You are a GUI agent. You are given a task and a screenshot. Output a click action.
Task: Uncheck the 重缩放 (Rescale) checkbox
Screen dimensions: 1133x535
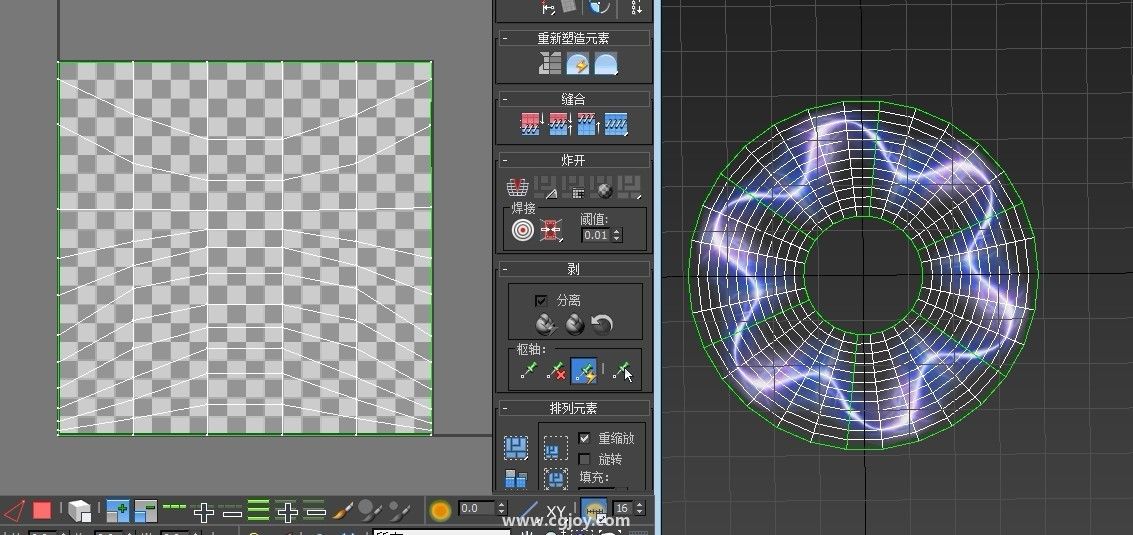[x=585, y=438]
